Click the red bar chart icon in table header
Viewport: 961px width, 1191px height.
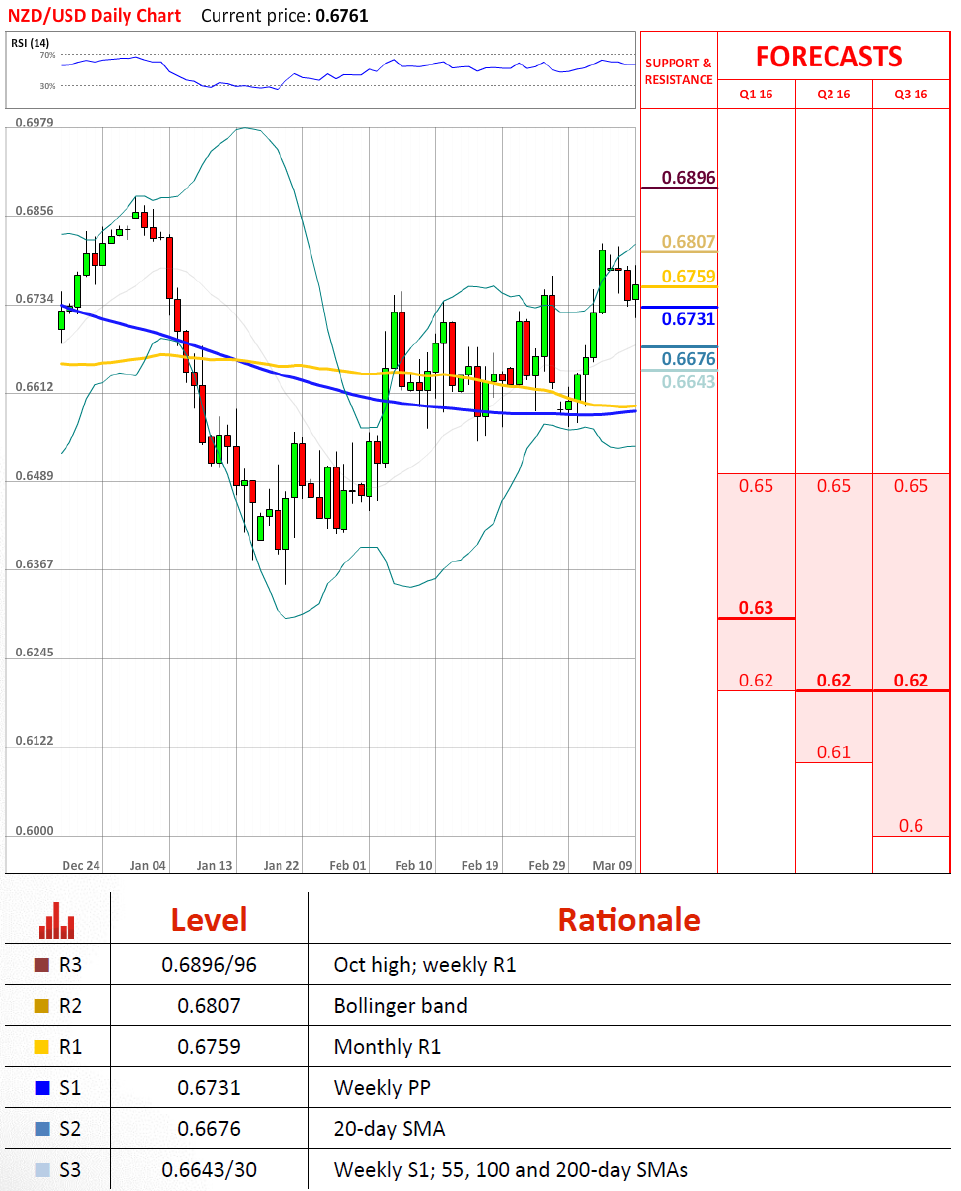coord(57,921)
